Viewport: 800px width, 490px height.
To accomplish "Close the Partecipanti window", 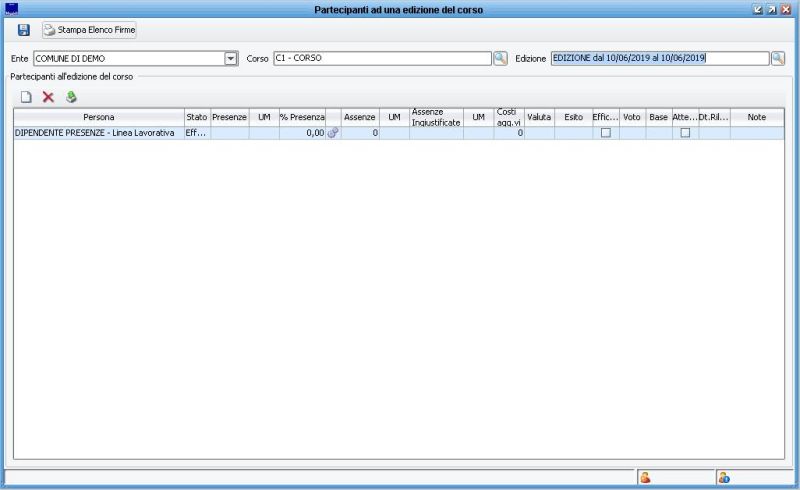I will [786, 9].
